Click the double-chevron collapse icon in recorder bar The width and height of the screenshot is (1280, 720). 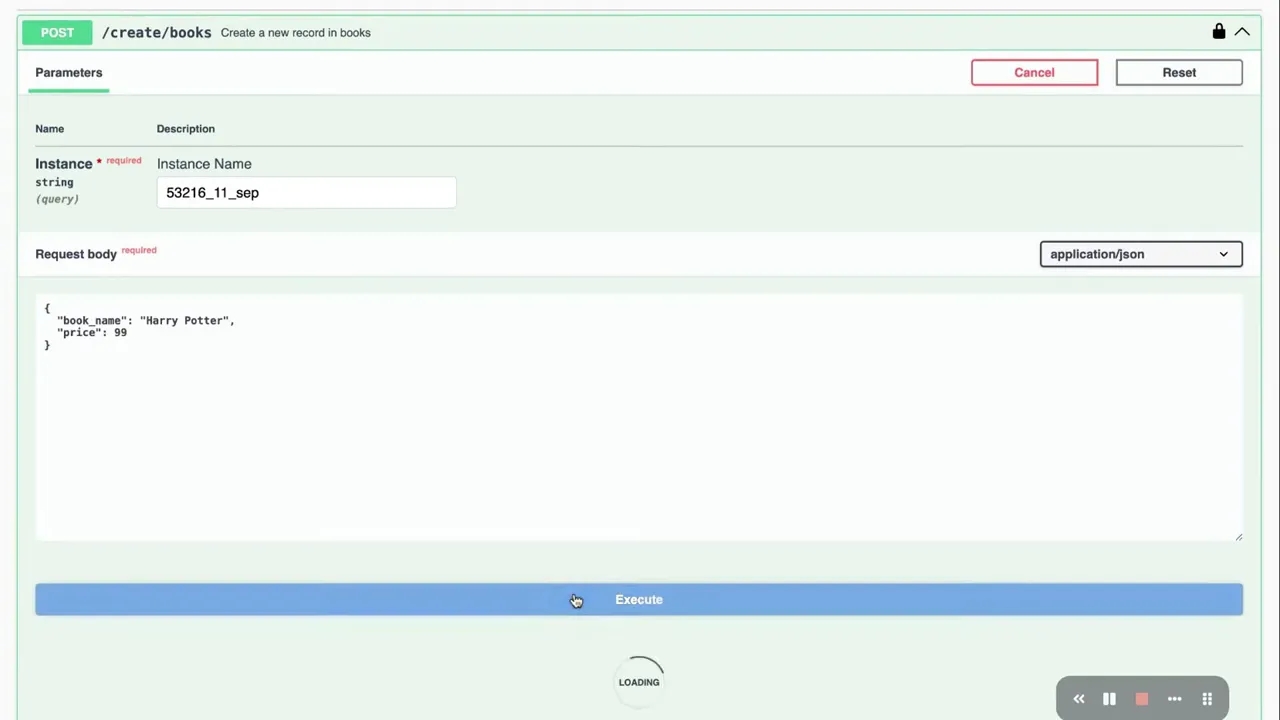[x=1078, y=699]
